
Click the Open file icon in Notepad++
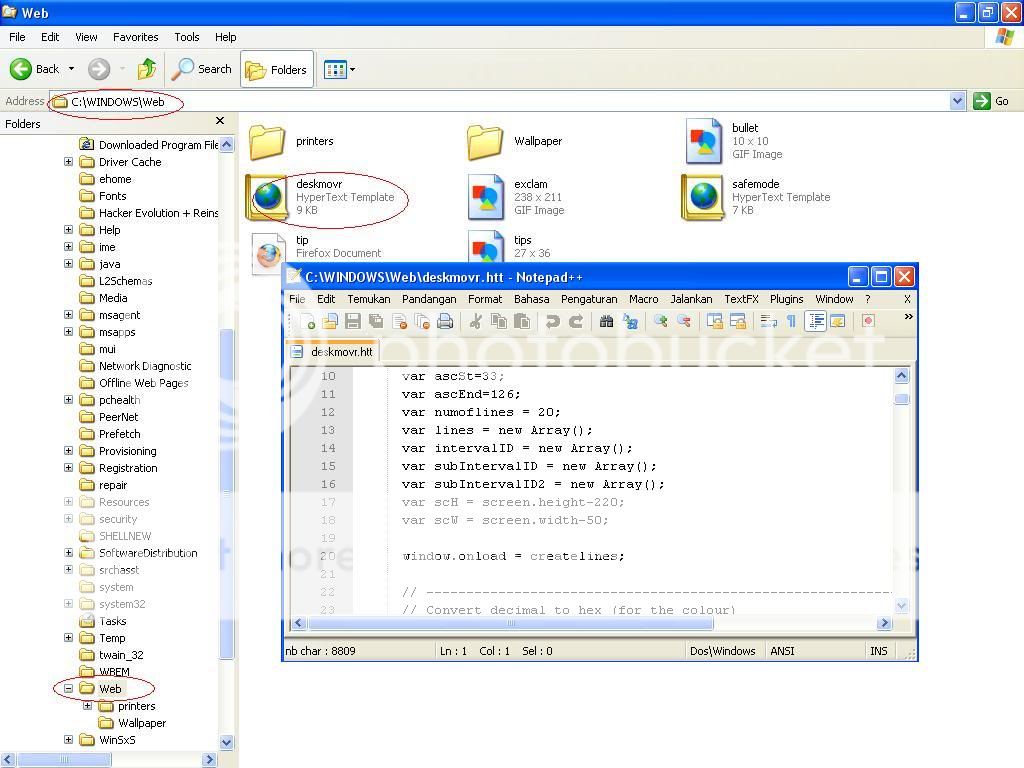(330, 321)
